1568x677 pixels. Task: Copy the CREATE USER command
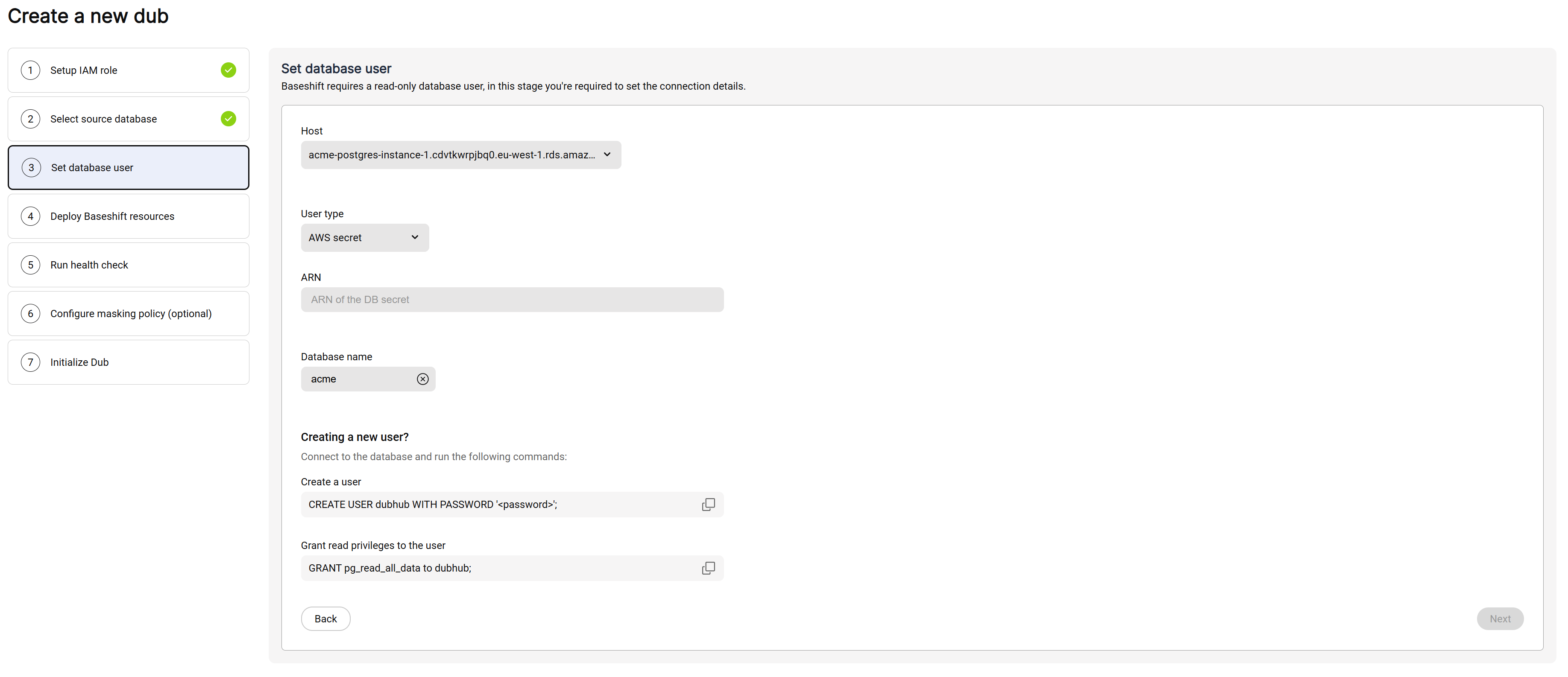708,504
